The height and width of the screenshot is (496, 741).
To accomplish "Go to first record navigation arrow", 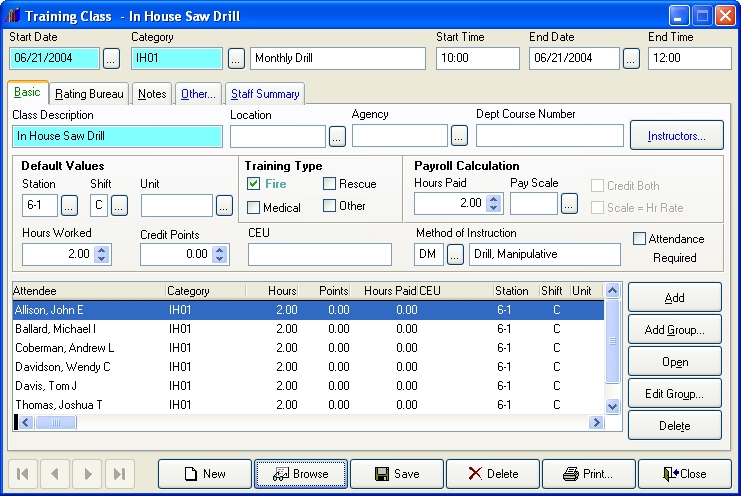I will pyautogui.click(x=23, y=474).
